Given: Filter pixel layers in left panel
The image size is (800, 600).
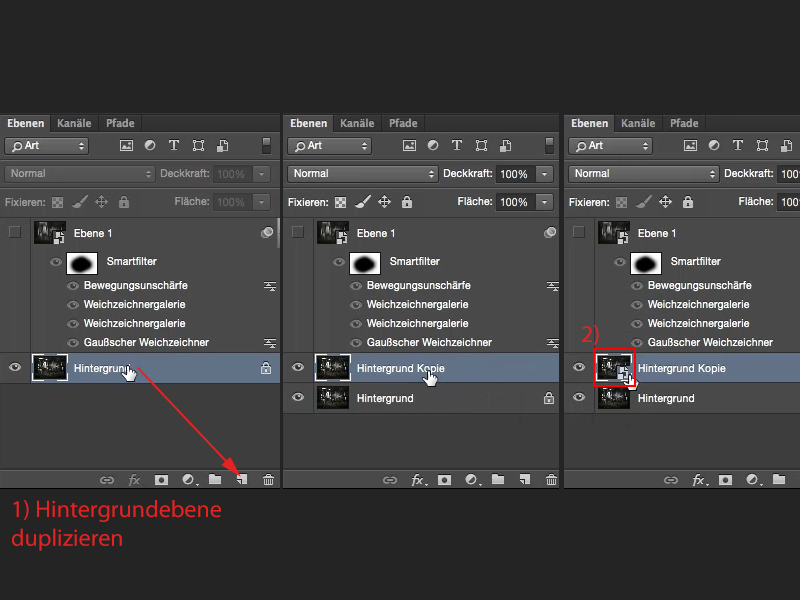Looking at the screenshot, I should point(126,146).
